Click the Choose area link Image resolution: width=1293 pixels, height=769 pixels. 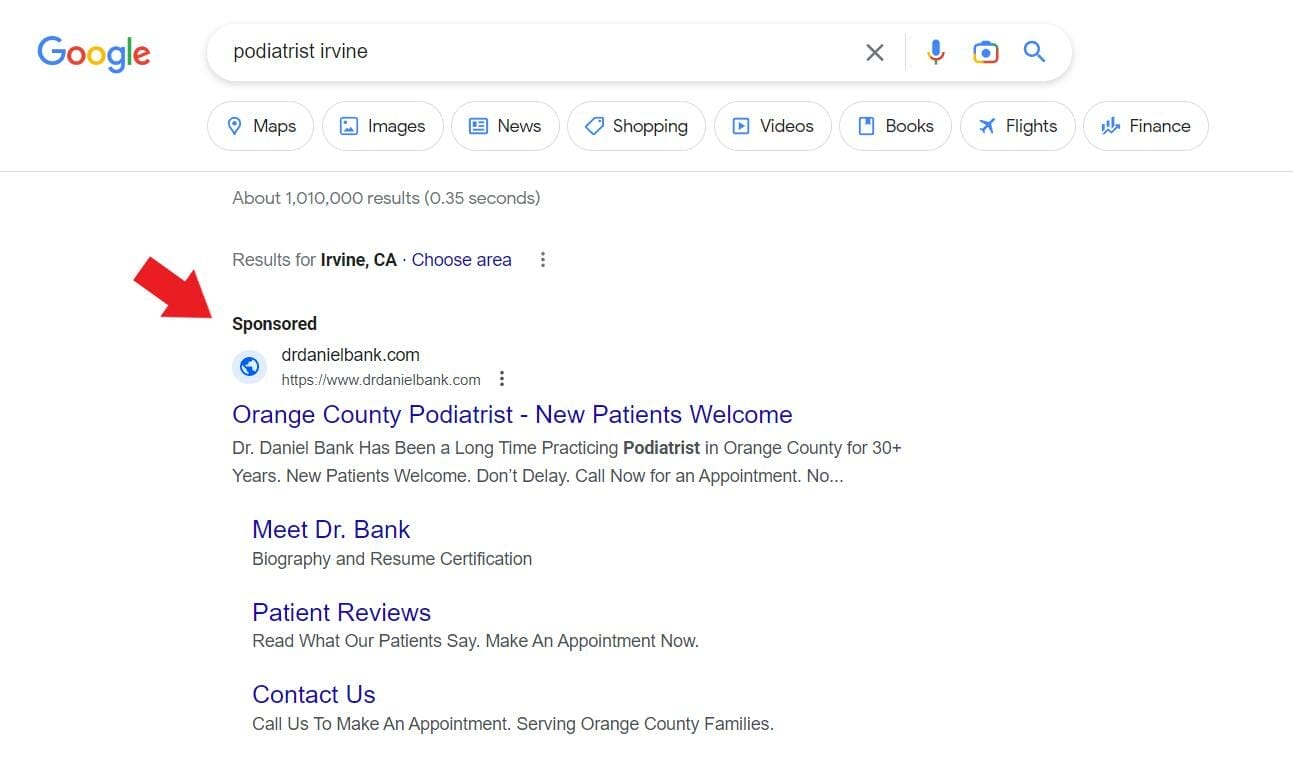[461, 259]
